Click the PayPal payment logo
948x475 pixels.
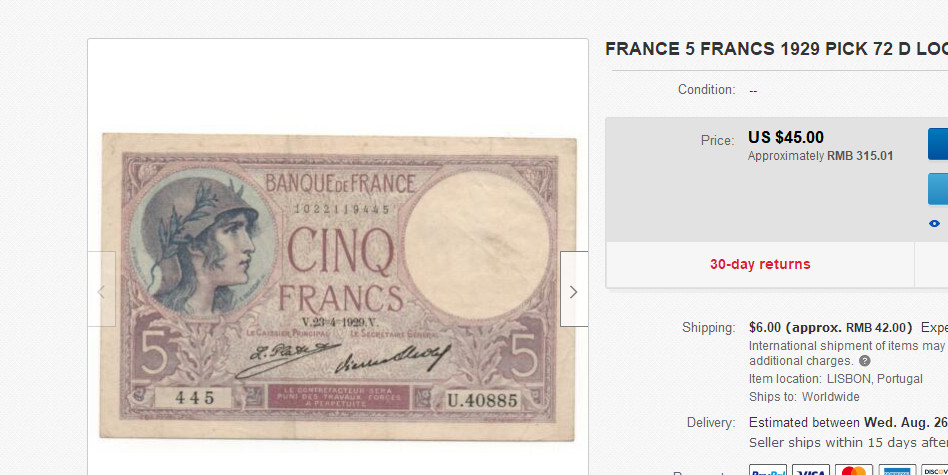(x=768, y=470)
